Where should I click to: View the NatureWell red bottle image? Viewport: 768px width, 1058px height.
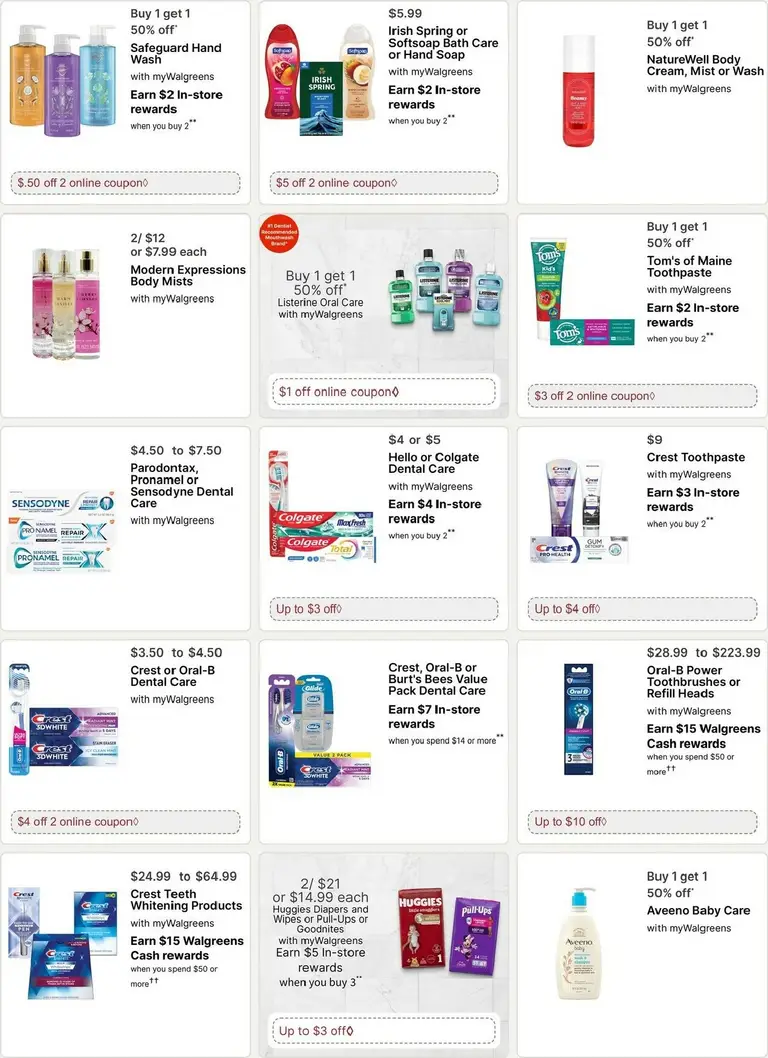click(579, 91)
